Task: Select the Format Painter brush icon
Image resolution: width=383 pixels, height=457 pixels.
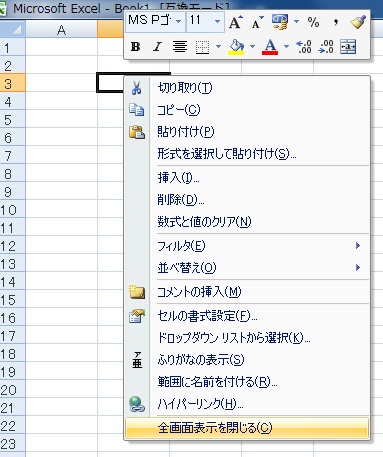Action: [x=358, y=22]
